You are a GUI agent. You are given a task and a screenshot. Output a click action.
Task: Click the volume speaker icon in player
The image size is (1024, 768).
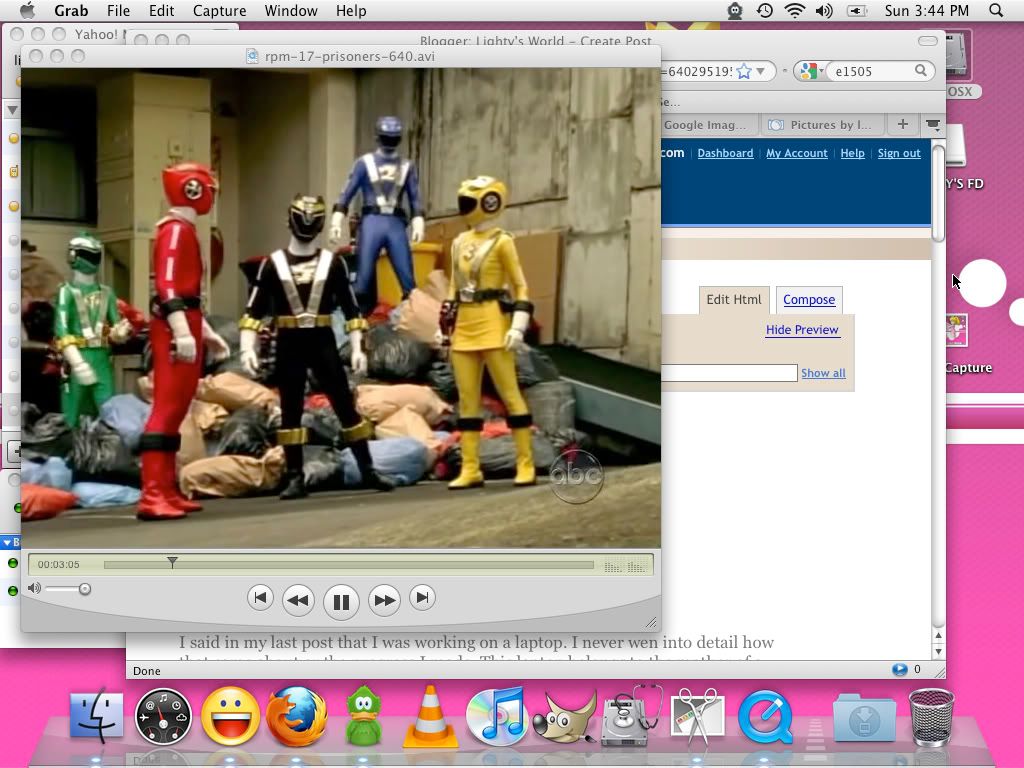pos(34,588)
